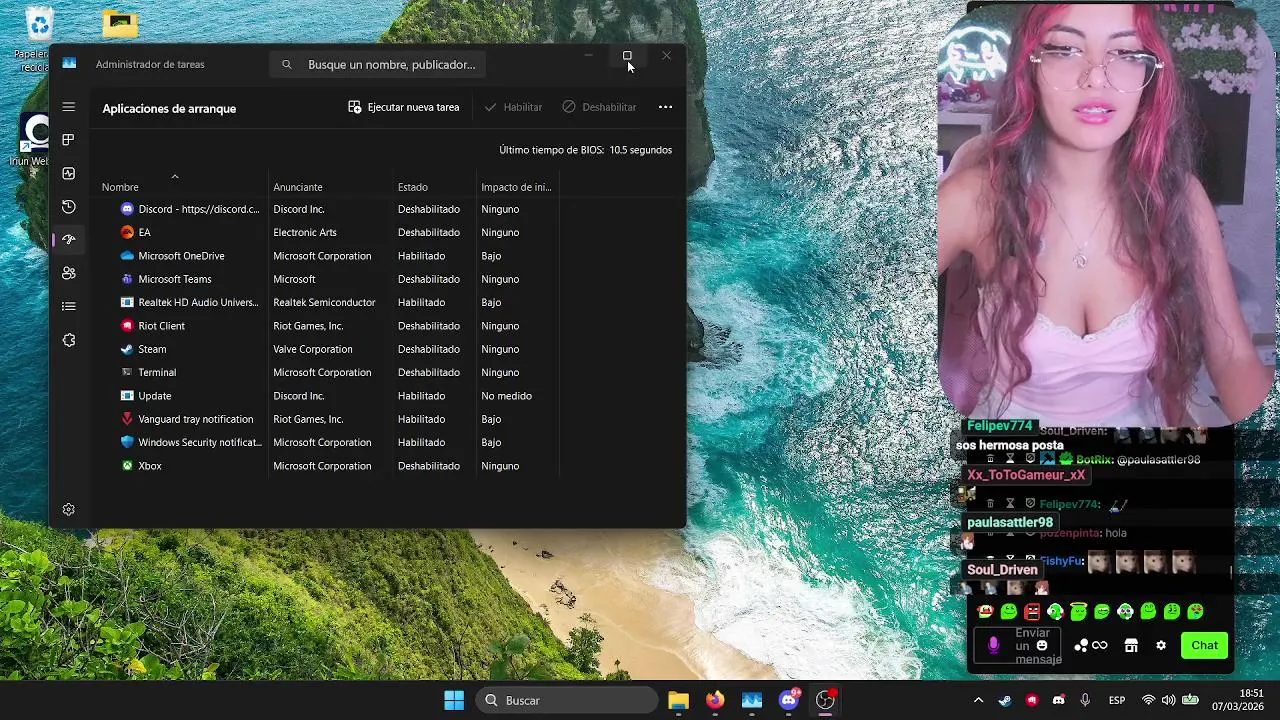This screenshot has height=720, width=1280.
Task: Show hidden icons chevron in system tray
Action: pos(978,700)
